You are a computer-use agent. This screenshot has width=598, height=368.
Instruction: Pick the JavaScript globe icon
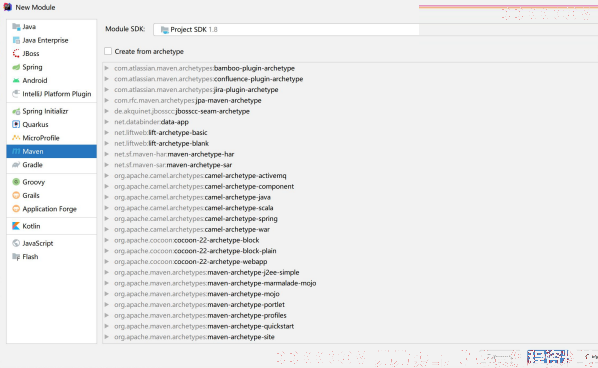click(x=16, y=243)
